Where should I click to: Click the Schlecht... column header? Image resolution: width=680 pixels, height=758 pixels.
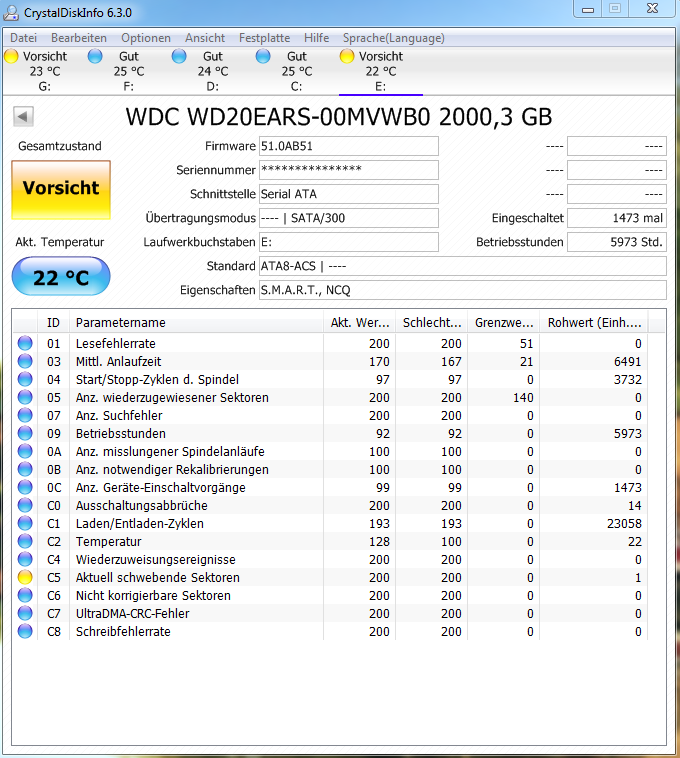click(x=432, y=322)
